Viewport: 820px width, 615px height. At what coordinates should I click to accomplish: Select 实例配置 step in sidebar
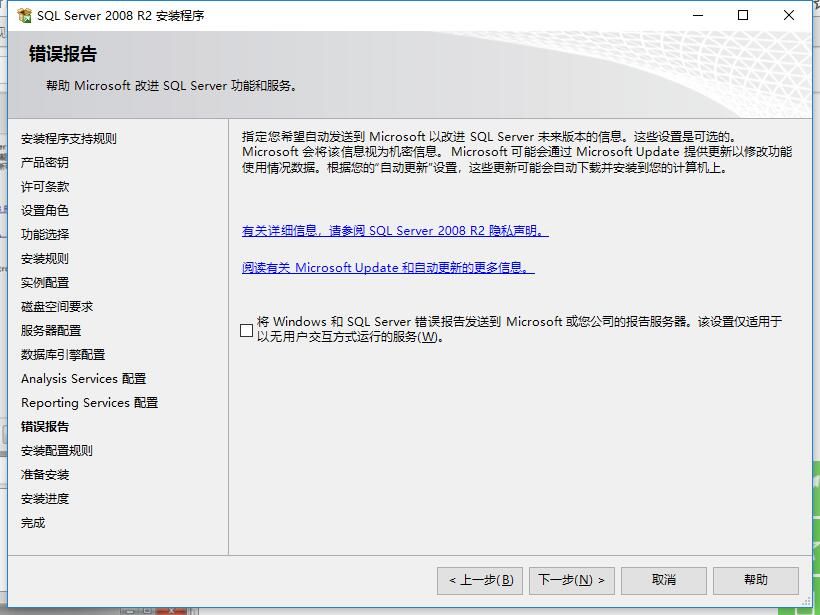coord(44,283)
